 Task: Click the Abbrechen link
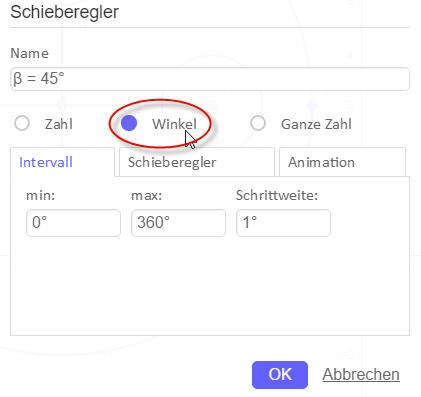point(361,375)
